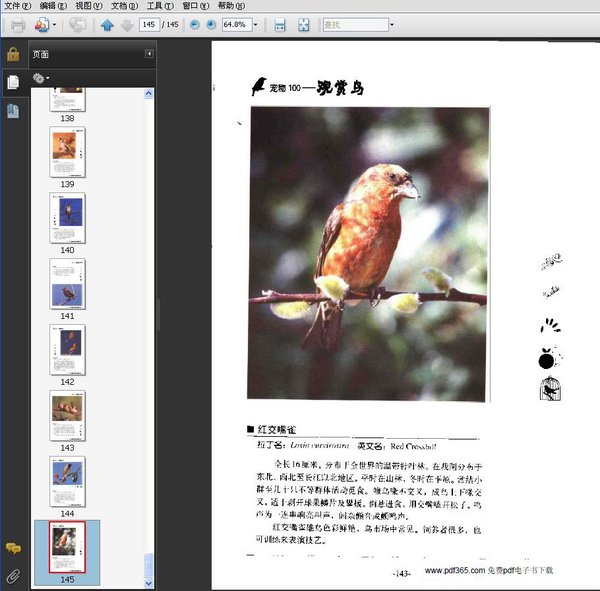Open the Find options dropdown arrow
Image resolution: width=600 pixels, height=591 pixels.
[x=391, y=25]
